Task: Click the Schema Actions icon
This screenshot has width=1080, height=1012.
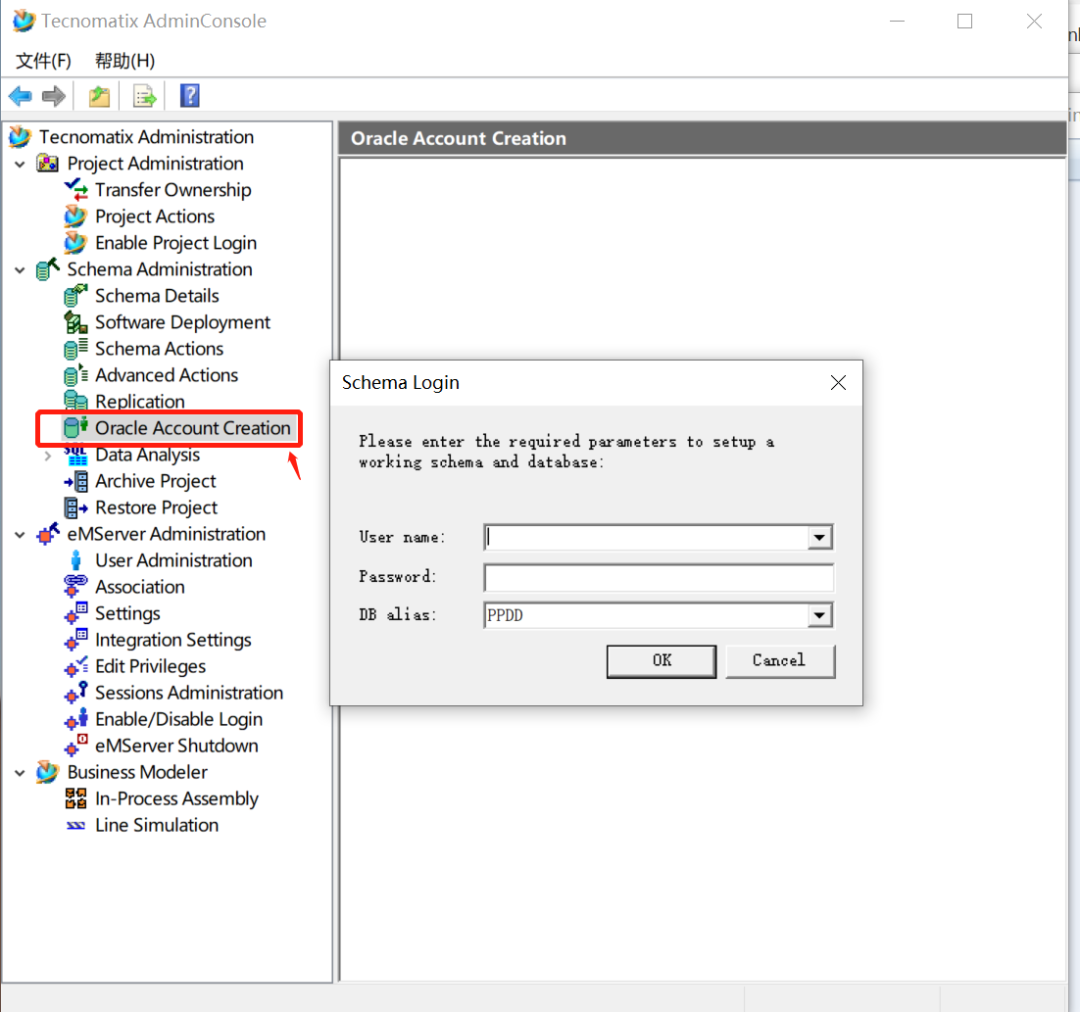Action: (76, 349)
